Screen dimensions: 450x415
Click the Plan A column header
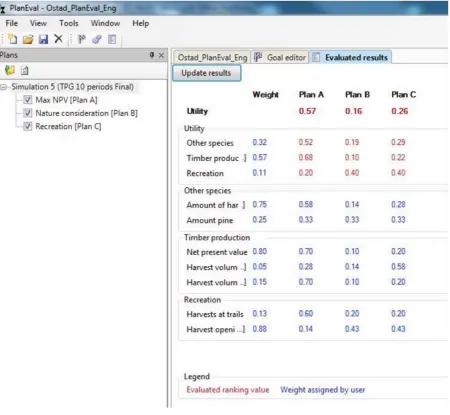coord(311,95)
